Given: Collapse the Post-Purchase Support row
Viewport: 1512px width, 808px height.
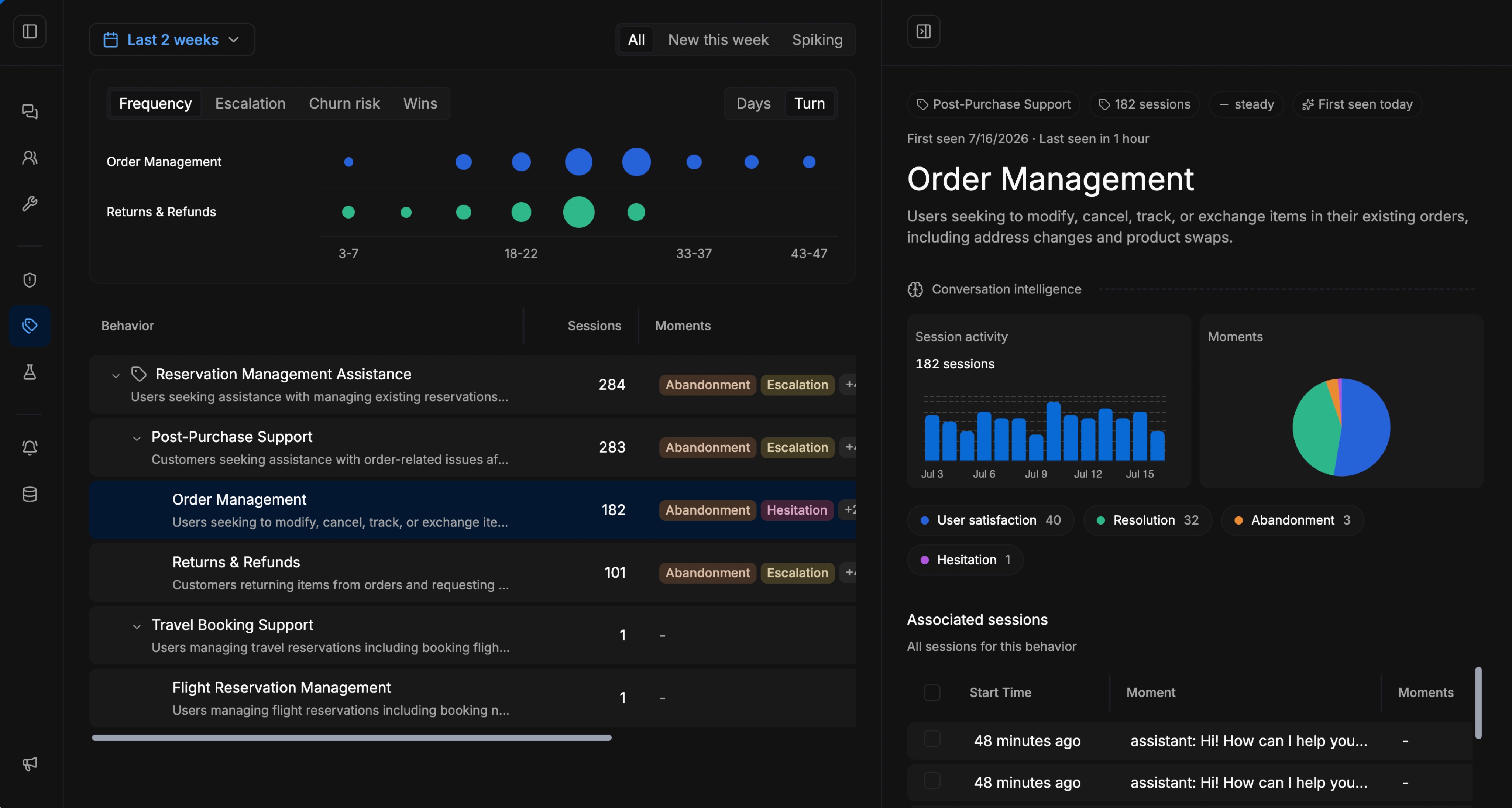Looking at the screenshot, I should coord(137,438).
